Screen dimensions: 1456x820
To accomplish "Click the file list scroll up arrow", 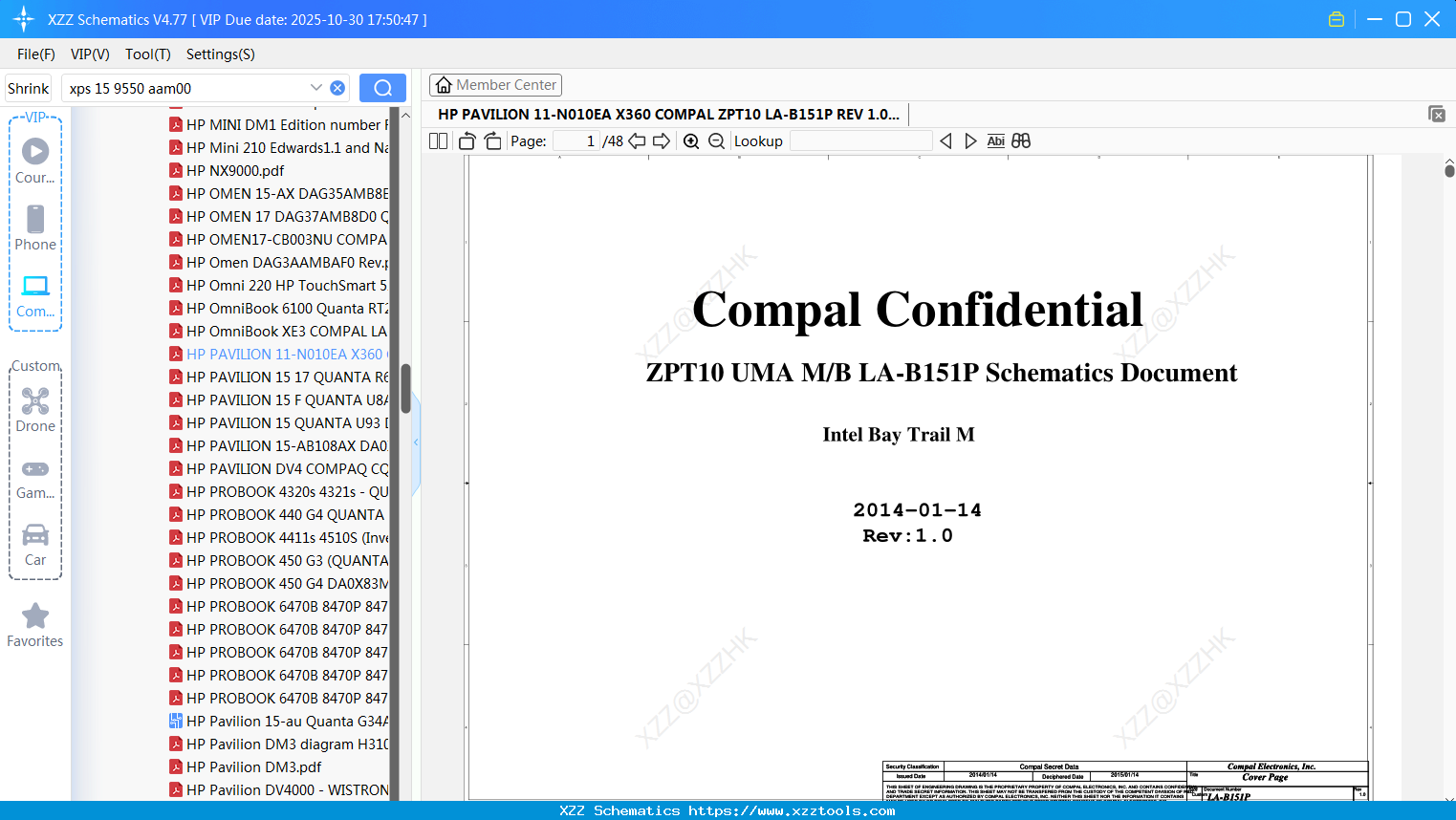I will coord(405,116).
